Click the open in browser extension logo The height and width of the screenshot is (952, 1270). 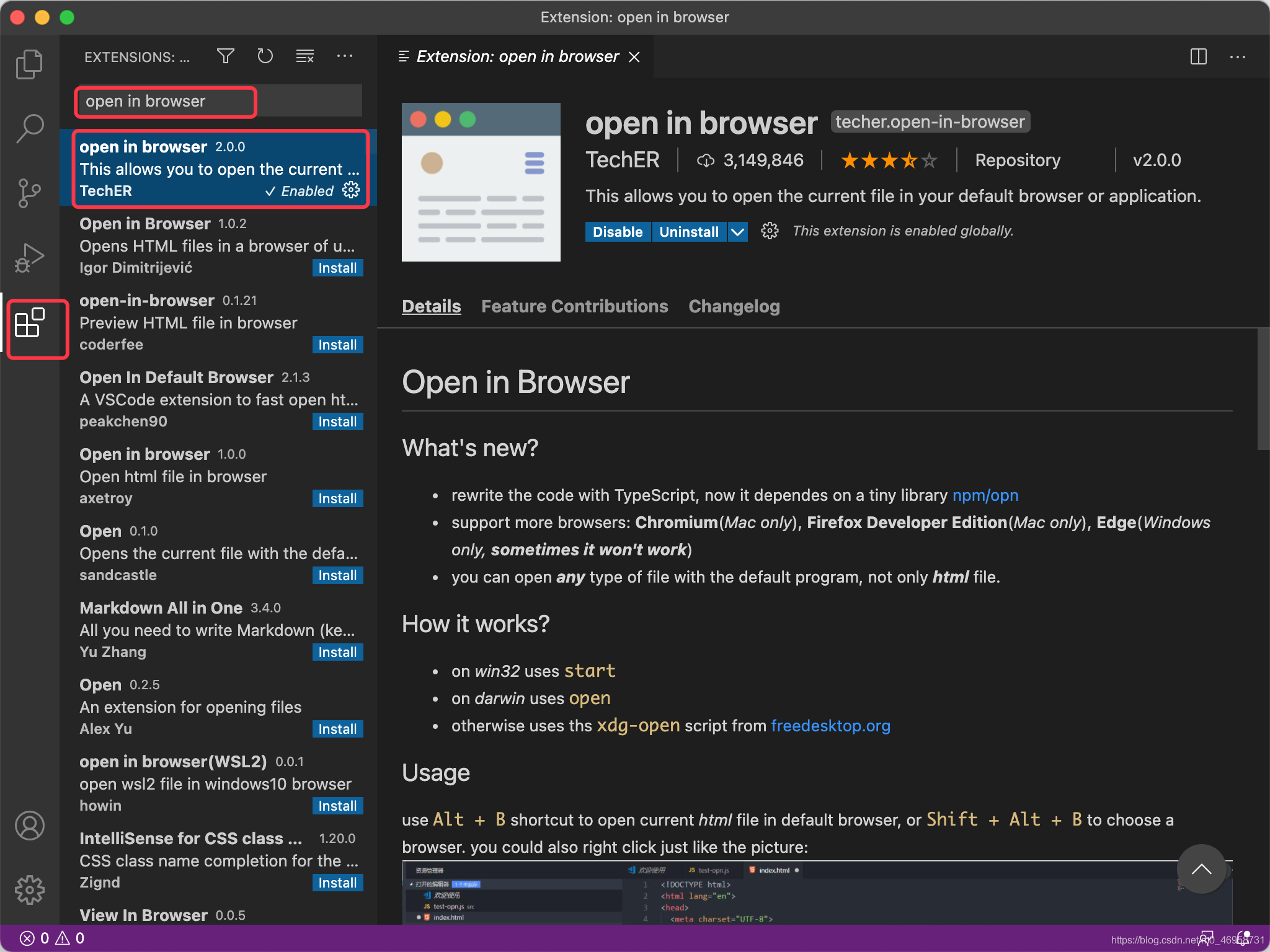coord(481,182)
